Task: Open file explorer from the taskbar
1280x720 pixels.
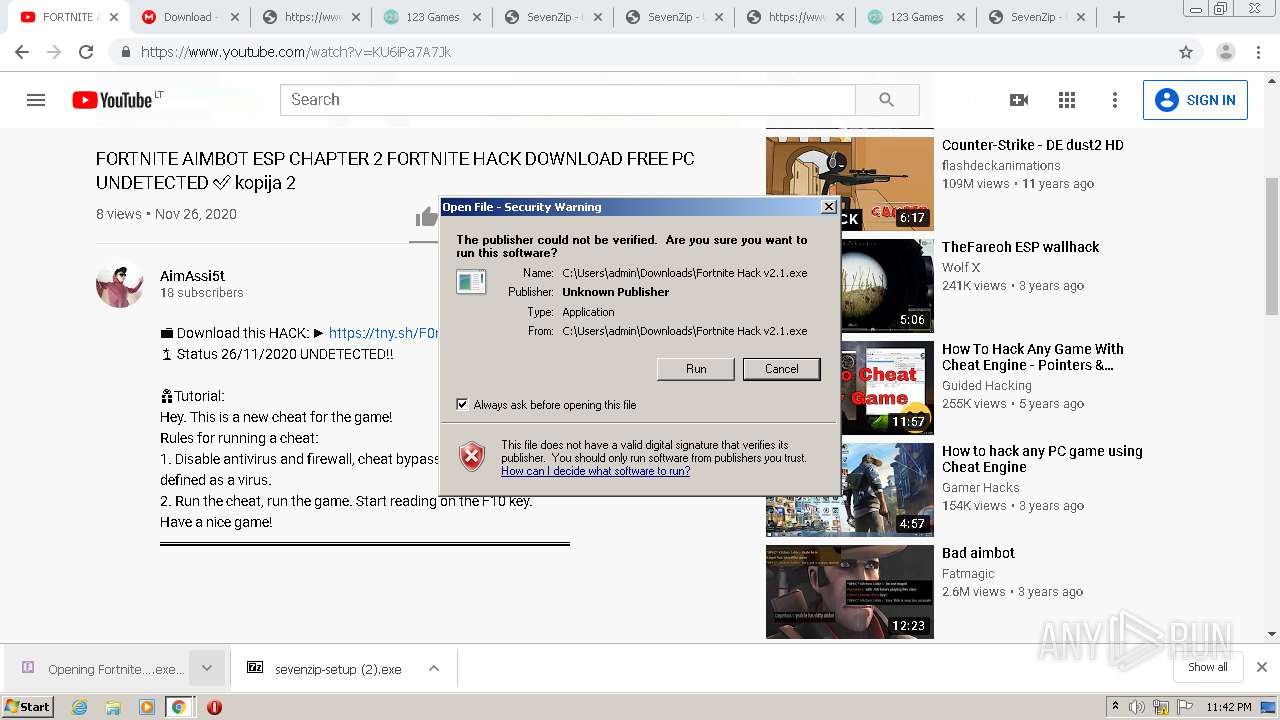Action: [x=113, y=707]
